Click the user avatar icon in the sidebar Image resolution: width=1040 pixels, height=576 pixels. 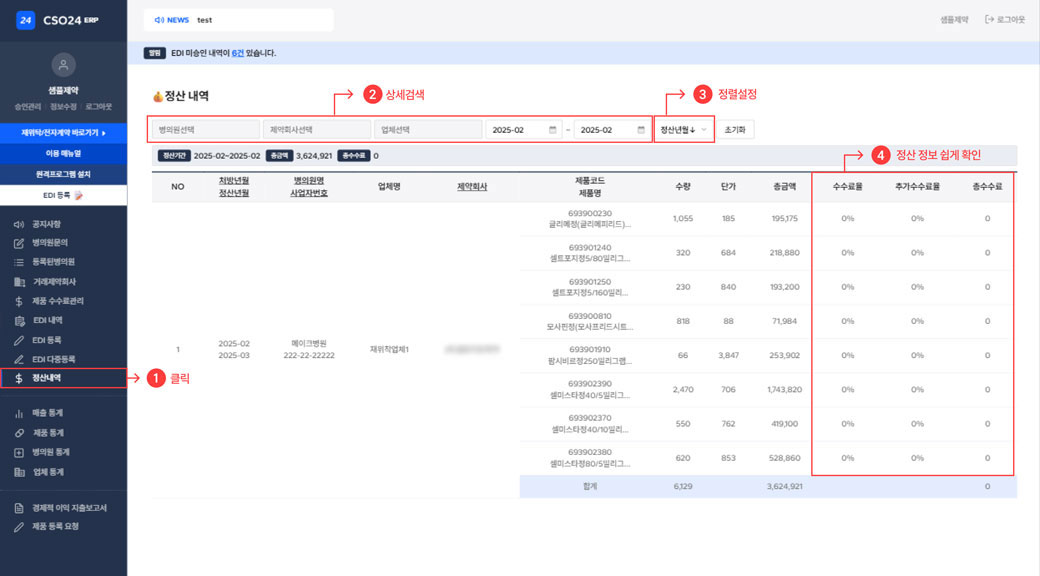pyautogui.click(x=64, y=65)
